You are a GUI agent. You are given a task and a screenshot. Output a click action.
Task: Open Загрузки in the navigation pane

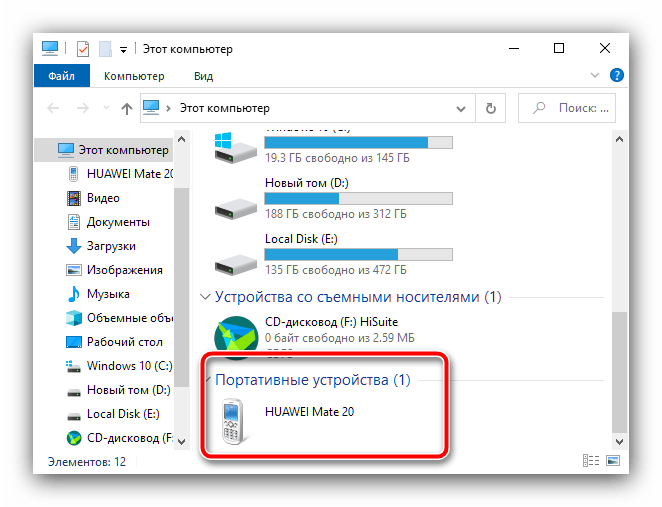(103, 246)
